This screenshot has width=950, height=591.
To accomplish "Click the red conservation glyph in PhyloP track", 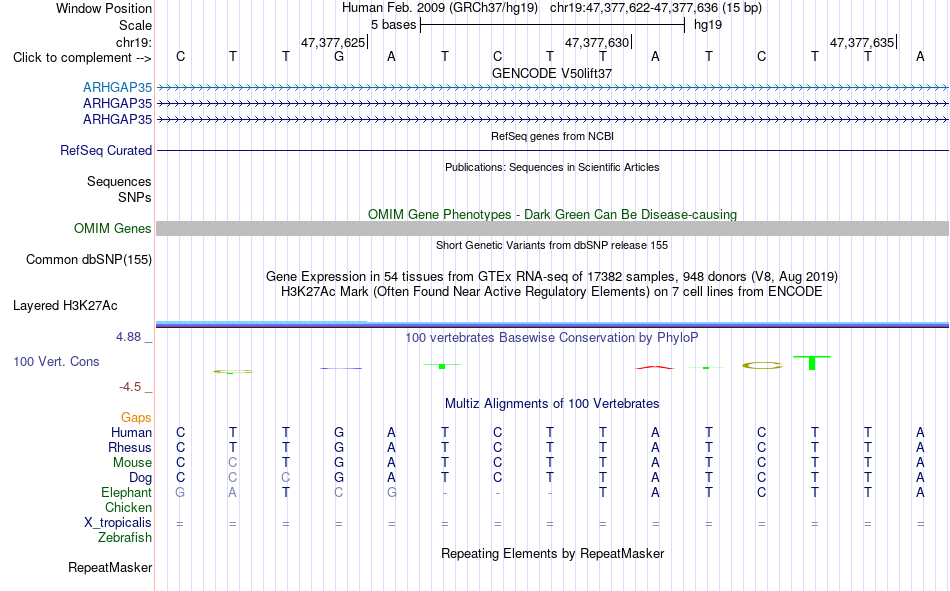I will click(x=654, y=367).
